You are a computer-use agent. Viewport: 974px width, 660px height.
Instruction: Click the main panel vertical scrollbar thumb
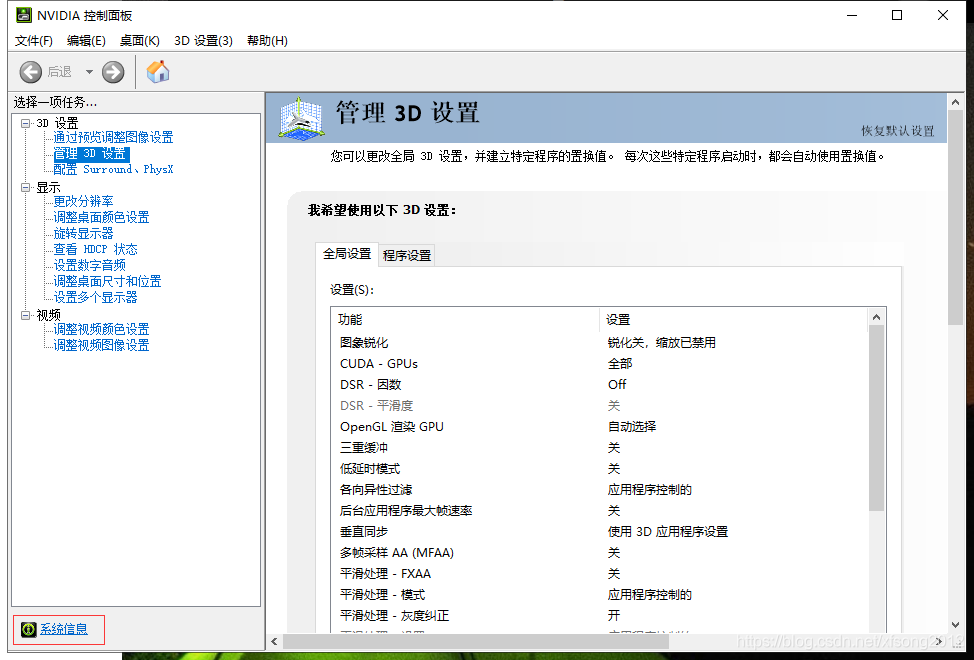coord(955,217)
